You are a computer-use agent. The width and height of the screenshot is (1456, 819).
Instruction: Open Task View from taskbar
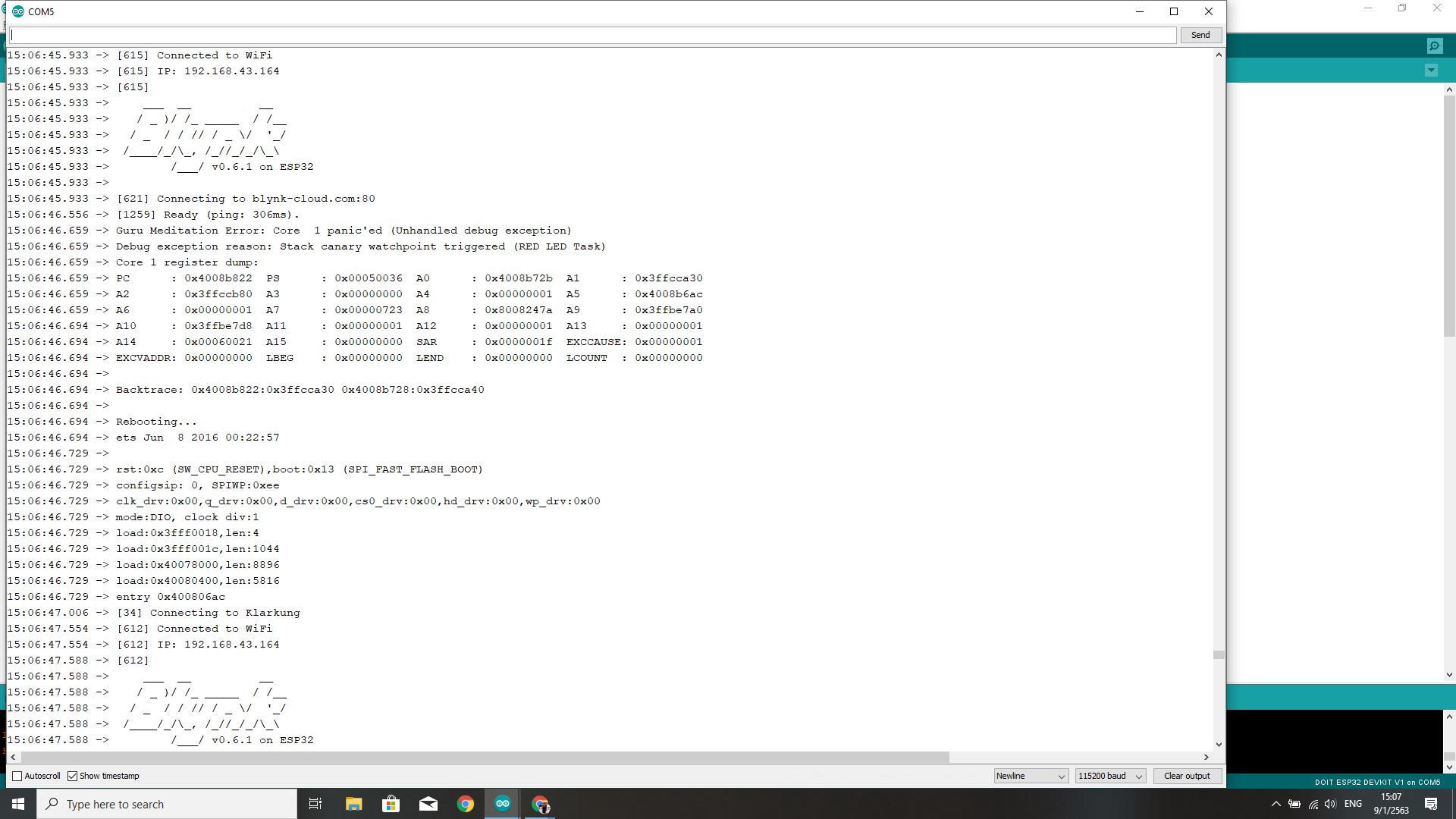click(315, 804)
